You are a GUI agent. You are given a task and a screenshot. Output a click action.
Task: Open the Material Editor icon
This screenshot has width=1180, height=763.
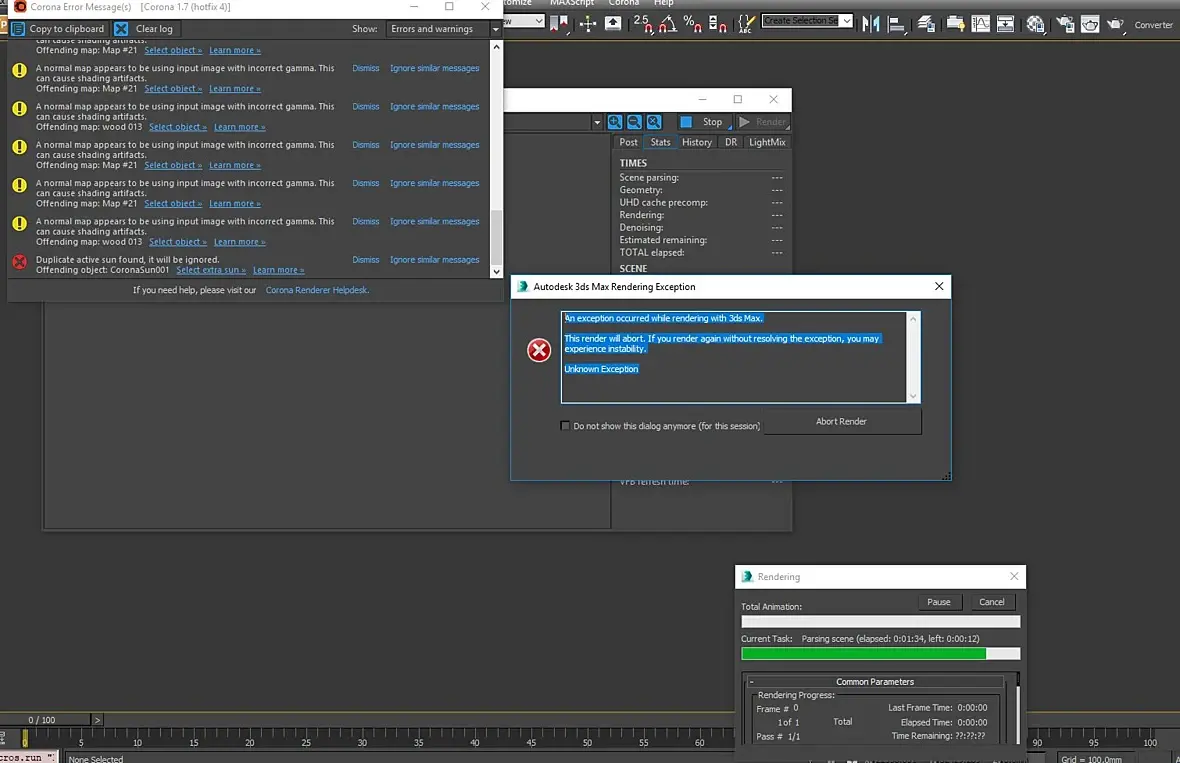(x=1036, y=23)
